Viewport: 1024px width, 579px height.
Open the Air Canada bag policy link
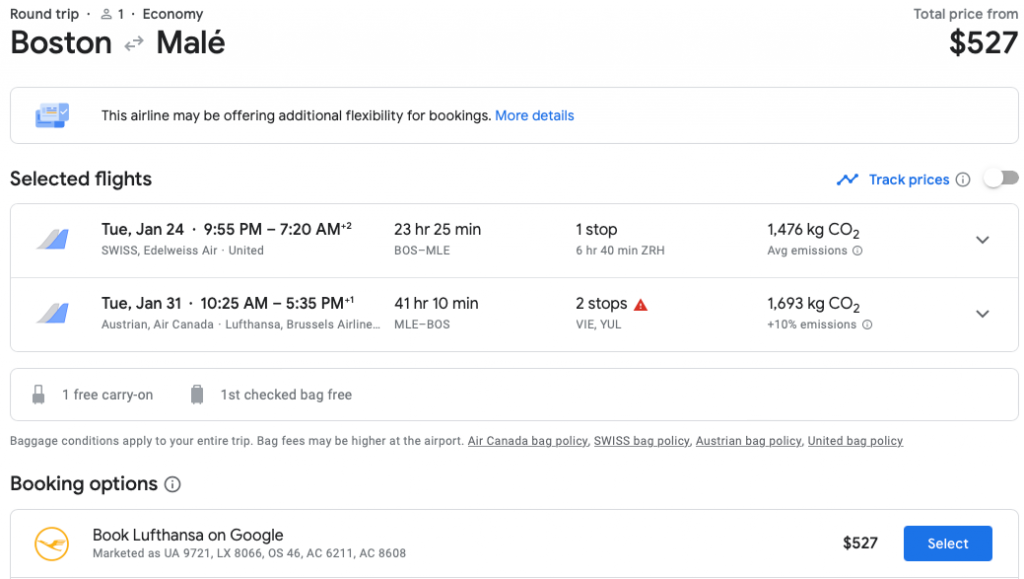coord(527,441)
